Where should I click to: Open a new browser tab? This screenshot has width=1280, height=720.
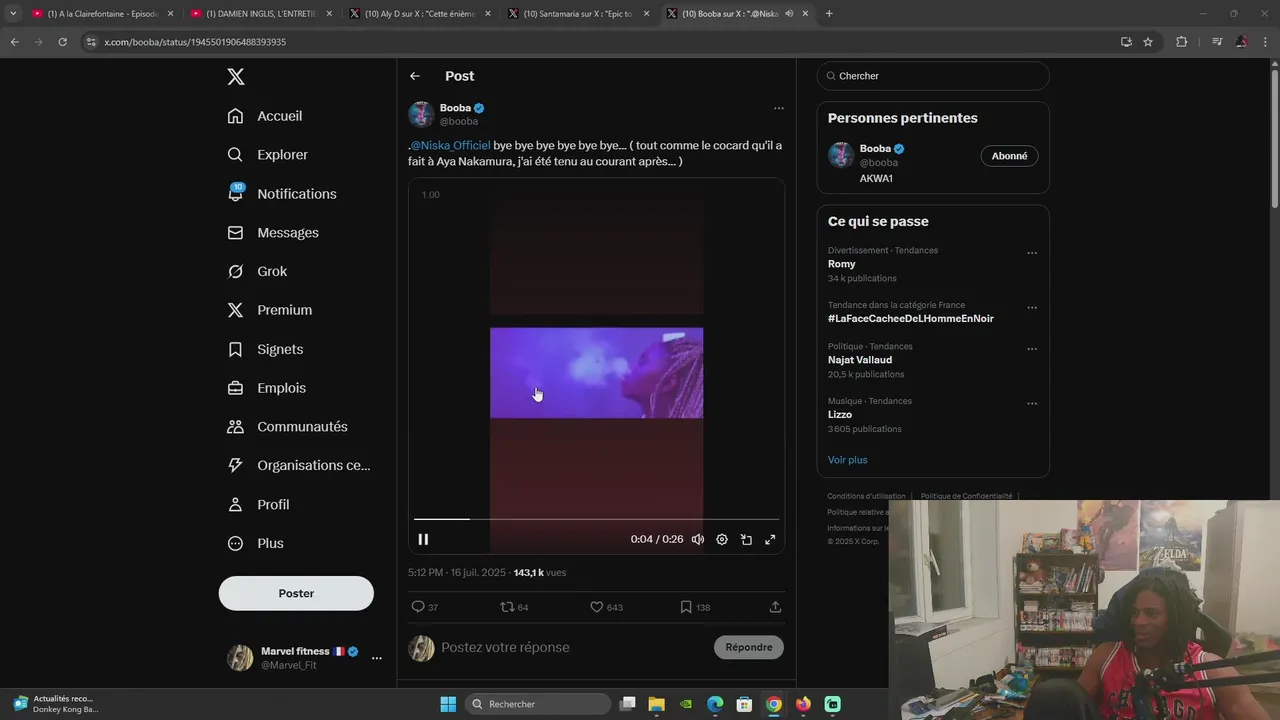829,14
